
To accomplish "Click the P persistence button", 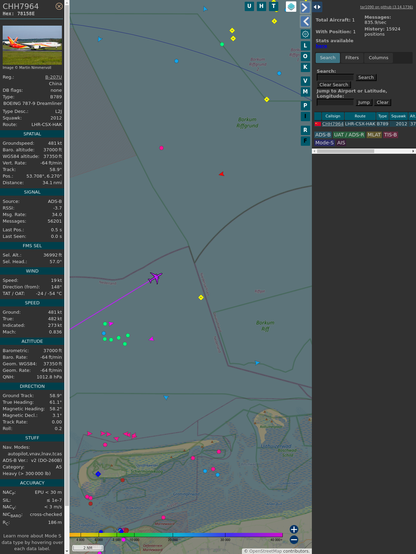I will click(305, 105).
